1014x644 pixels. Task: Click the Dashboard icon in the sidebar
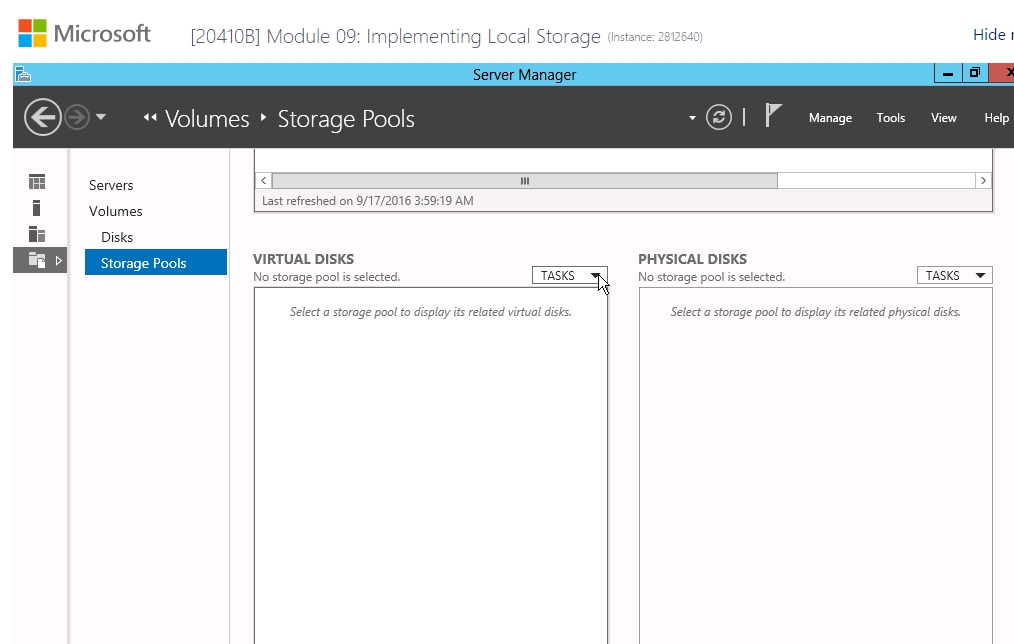point(37,182)
